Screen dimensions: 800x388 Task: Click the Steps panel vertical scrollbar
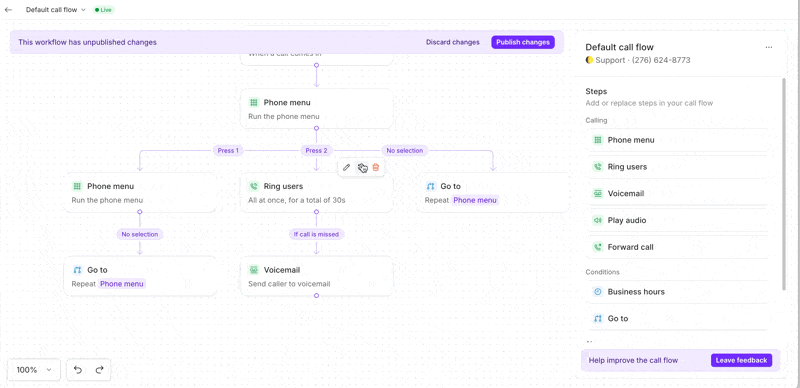(x=784, y=184)
